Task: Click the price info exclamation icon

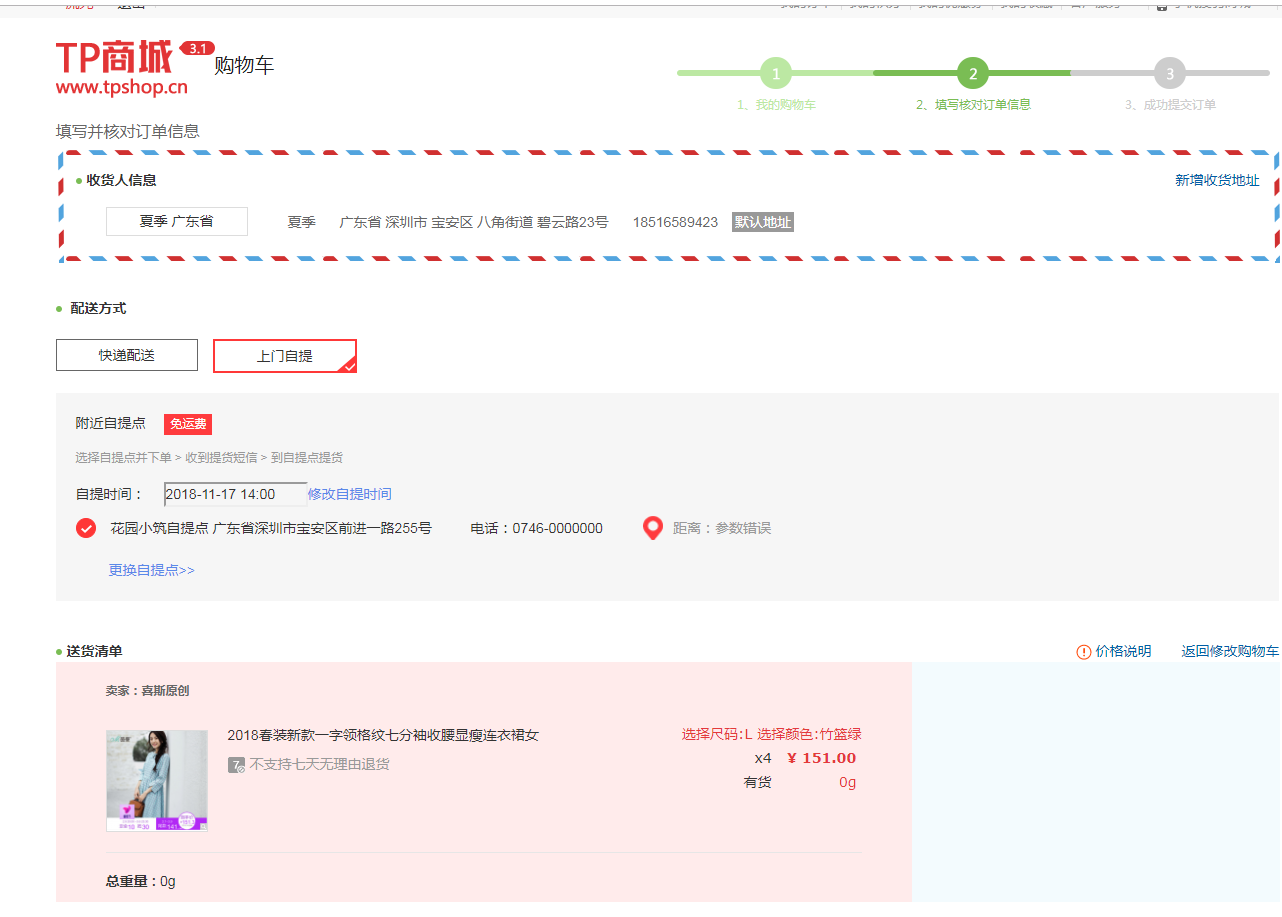Action: click(1084, 652)
